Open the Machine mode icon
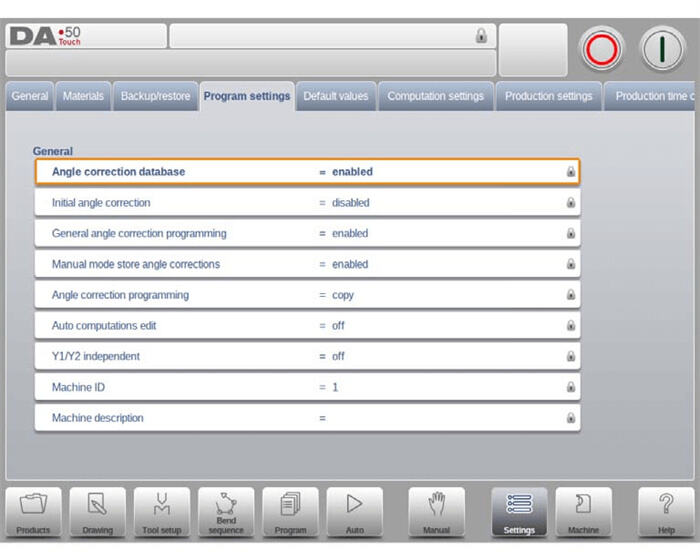Screen dimensions: 700x560 click(x=583, y=511)
